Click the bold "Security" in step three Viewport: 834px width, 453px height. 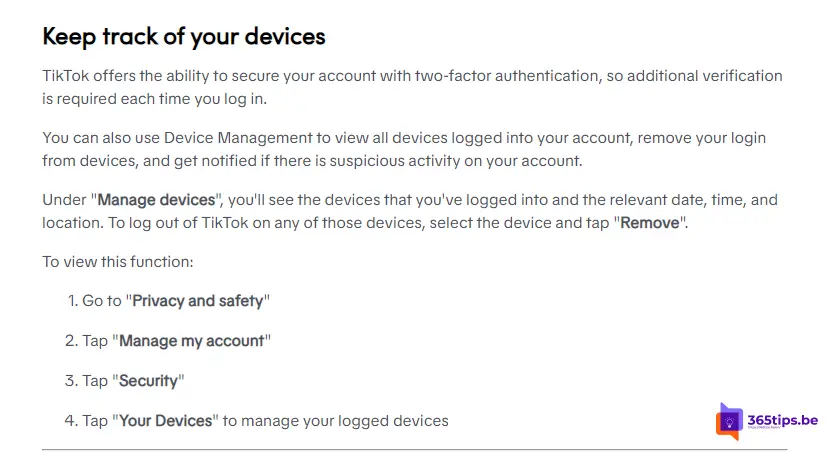tap(150, 381)
